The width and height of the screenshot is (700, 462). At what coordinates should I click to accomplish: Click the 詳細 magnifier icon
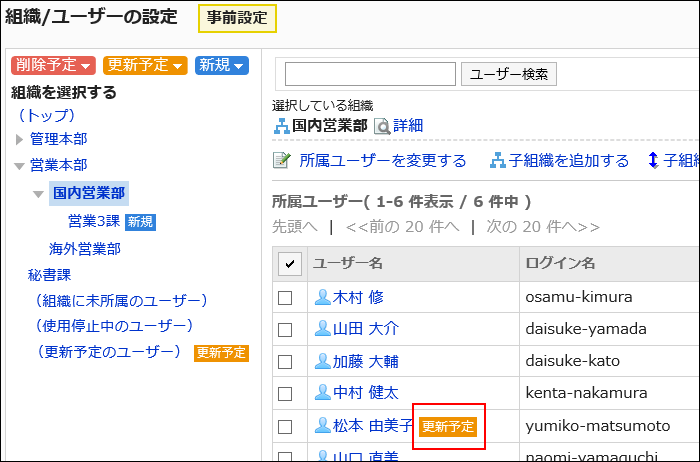click(x=382, y=126)
